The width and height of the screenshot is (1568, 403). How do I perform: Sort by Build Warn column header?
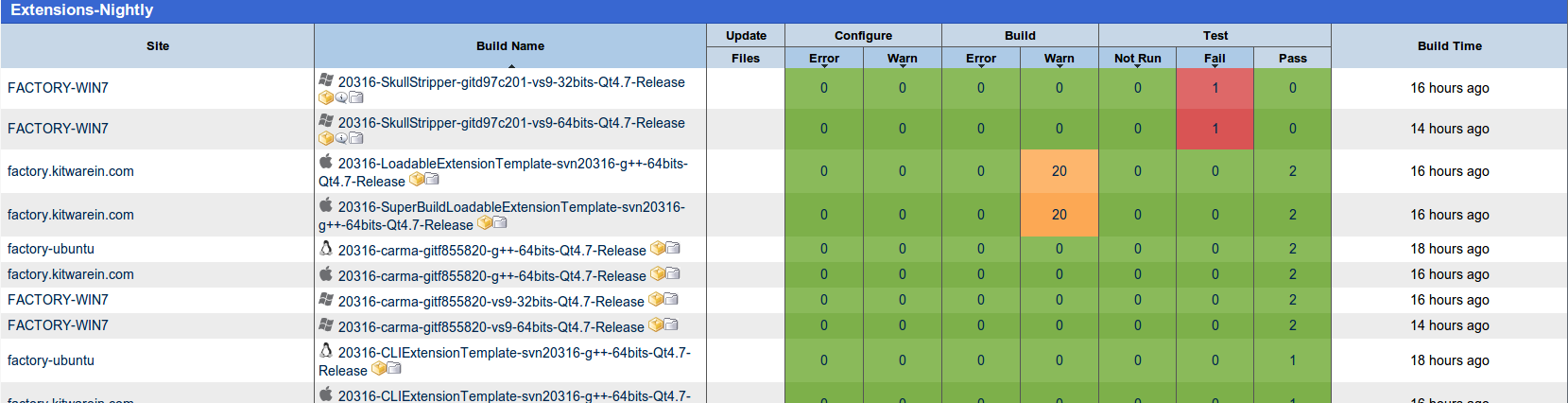coord(1059,58)
